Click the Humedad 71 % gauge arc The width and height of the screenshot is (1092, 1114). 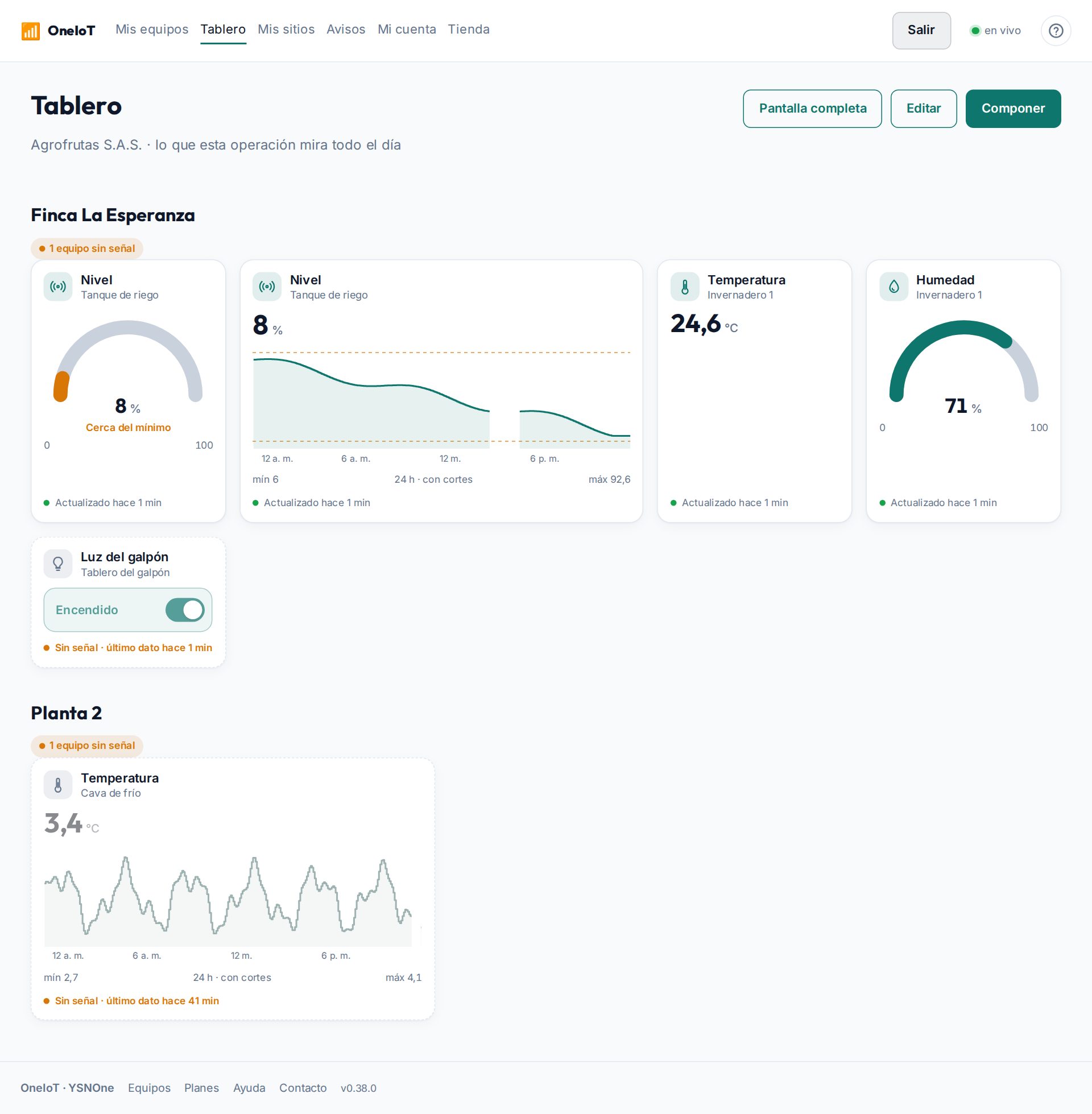[x=963, y=361]
